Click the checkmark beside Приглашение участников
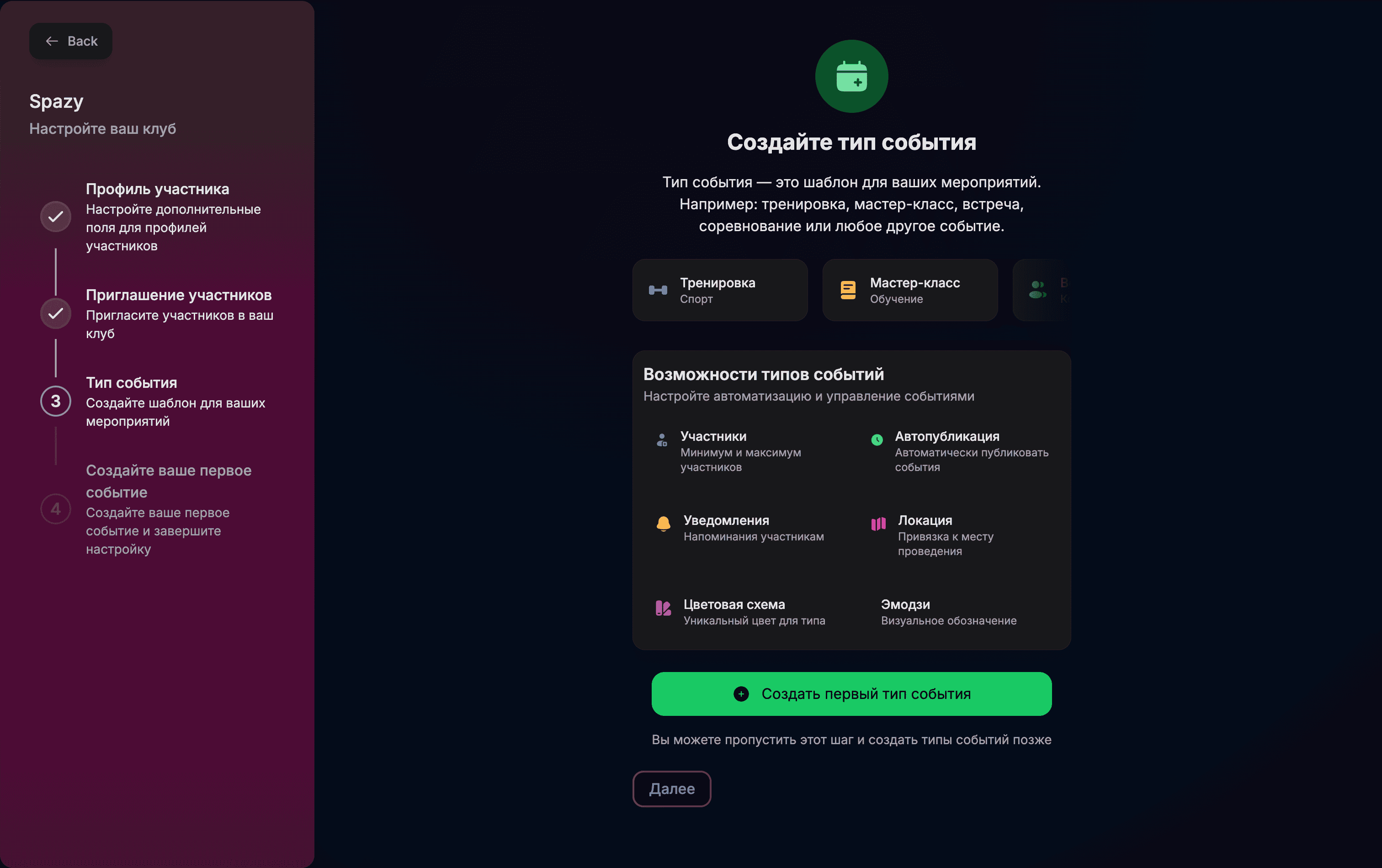Image resolution: width=1382 pixels, height=868 pixels. click(55, 314)
